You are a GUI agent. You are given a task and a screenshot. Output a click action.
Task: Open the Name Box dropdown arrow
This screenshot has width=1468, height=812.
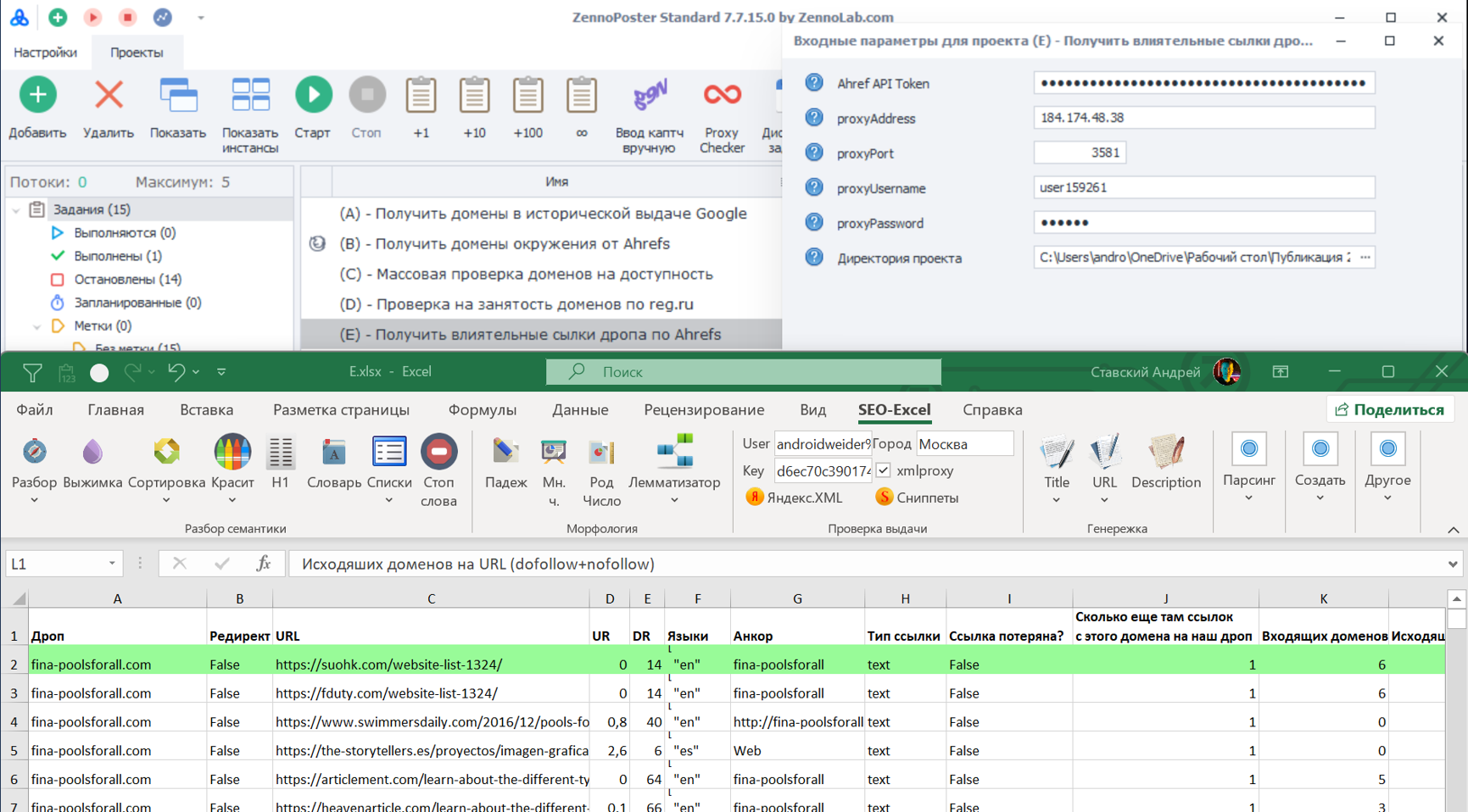point(112,564)
